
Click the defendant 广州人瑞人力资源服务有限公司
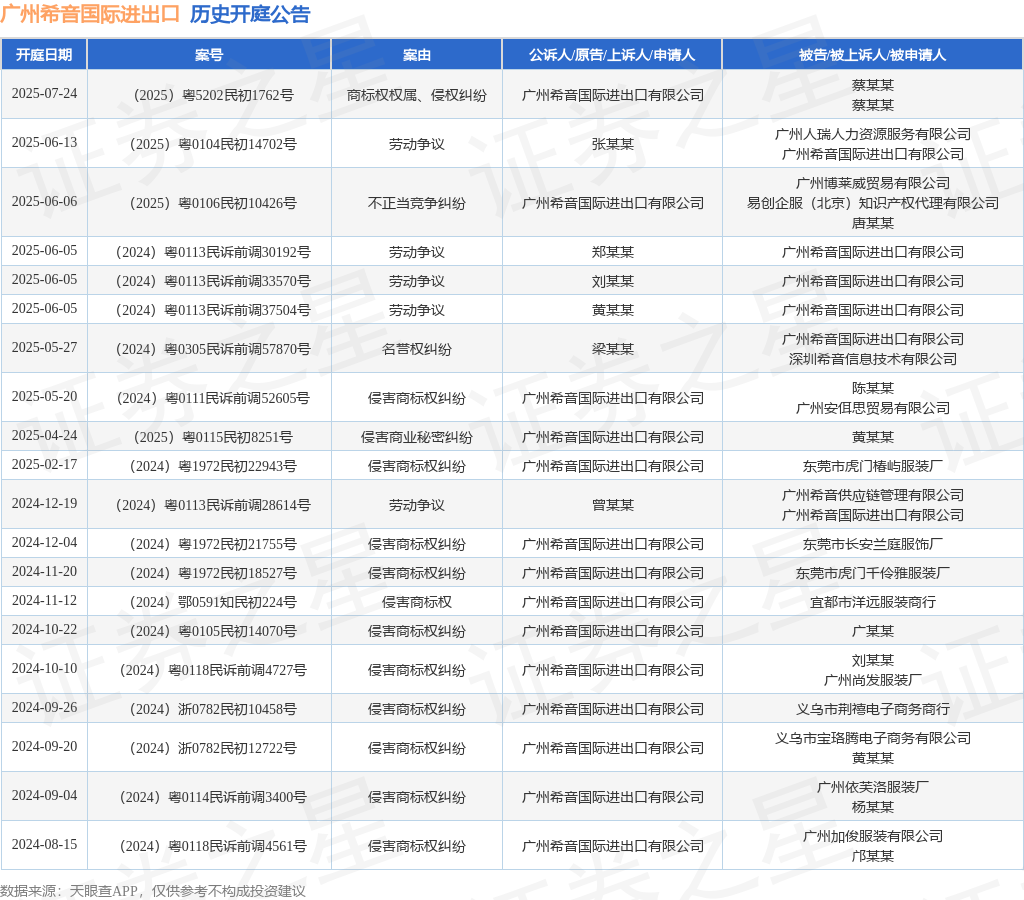tap(872, 134)
